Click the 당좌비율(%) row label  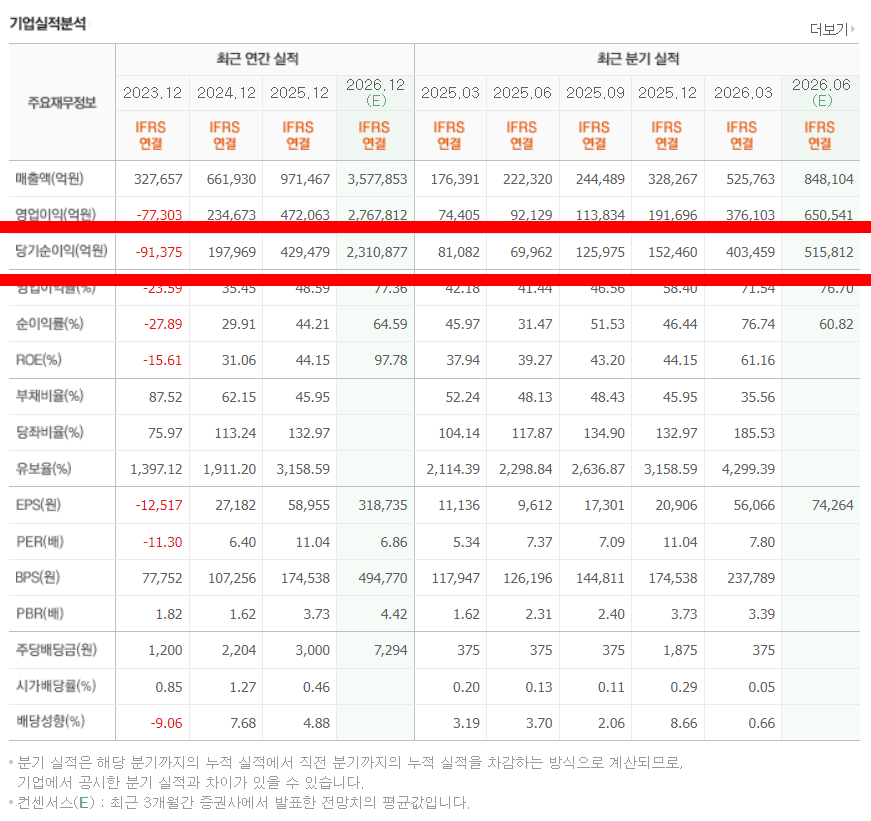coord(49,432)
